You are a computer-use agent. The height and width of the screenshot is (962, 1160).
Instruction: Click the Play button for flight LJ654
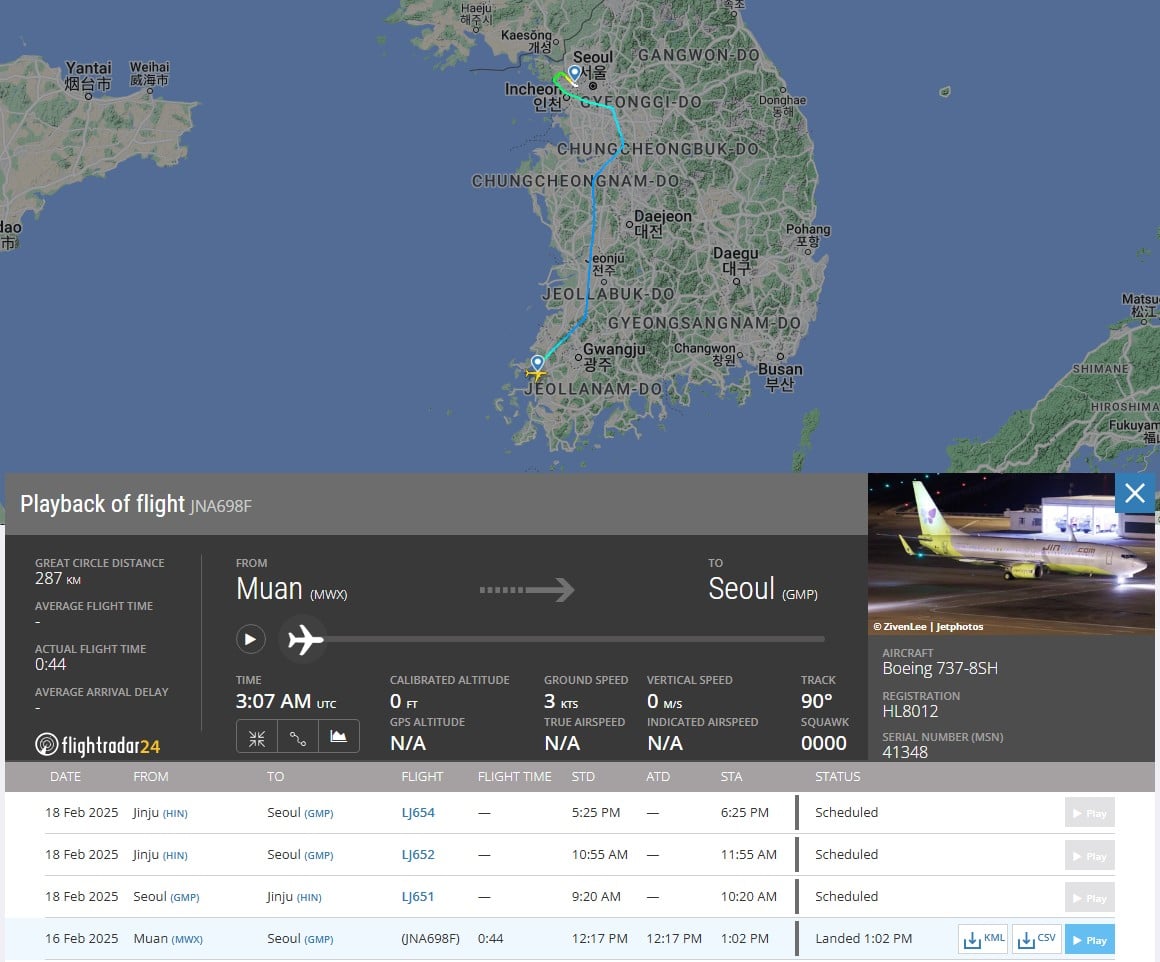coord(1090,813)
